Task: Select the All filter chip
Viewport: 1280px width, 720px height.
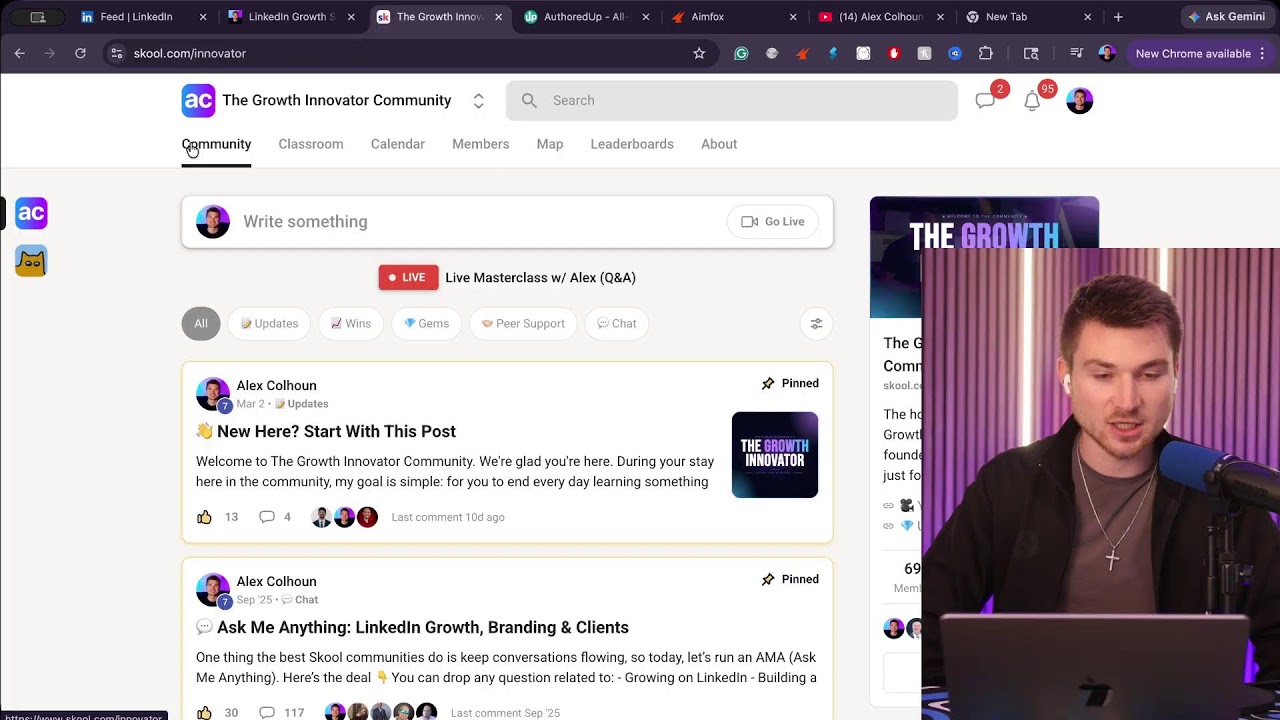Action: coord(201,323)
